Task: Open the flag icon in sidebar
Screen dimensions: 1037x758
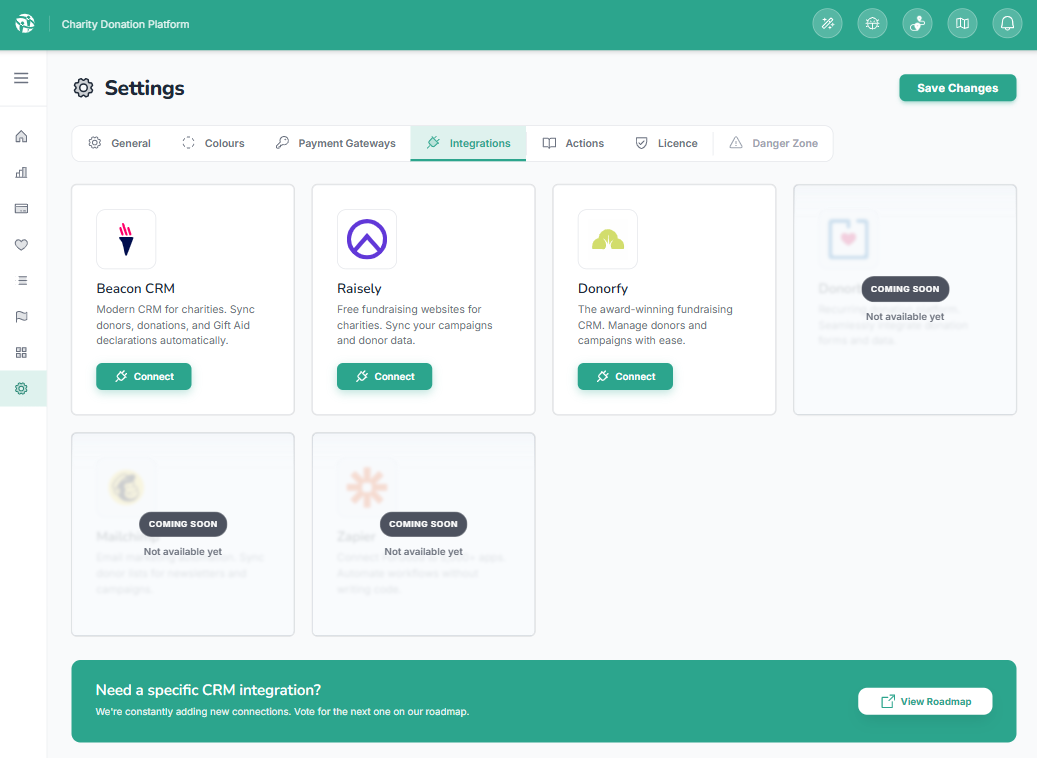Action: [x=21, y=316]
